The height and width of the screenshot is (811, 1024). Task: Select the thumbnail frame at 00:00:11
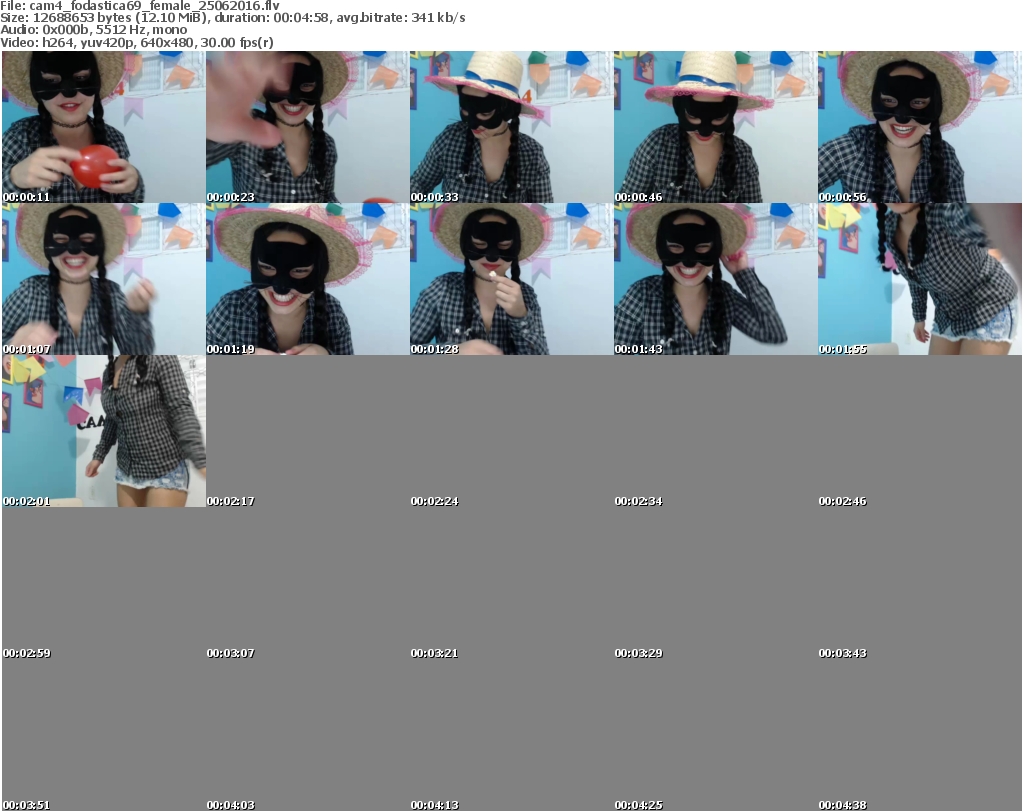[104, 127]
